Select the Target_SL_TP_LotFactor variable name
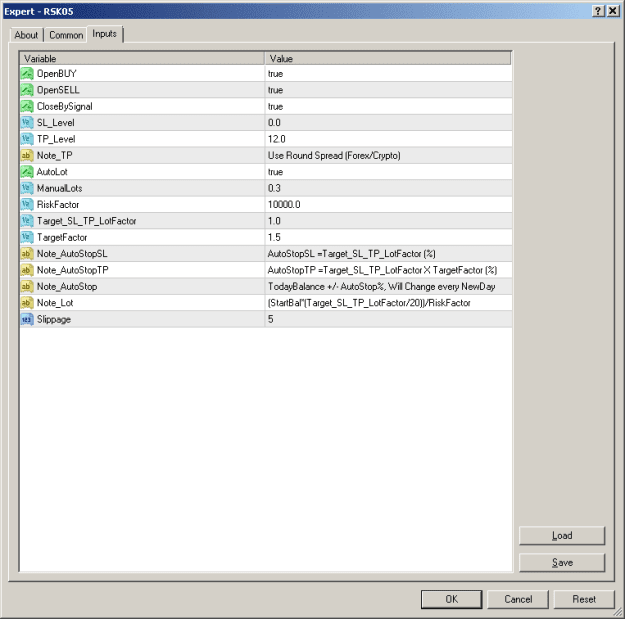The height and width of the screenshot is (619, 625). pos(86,221)
